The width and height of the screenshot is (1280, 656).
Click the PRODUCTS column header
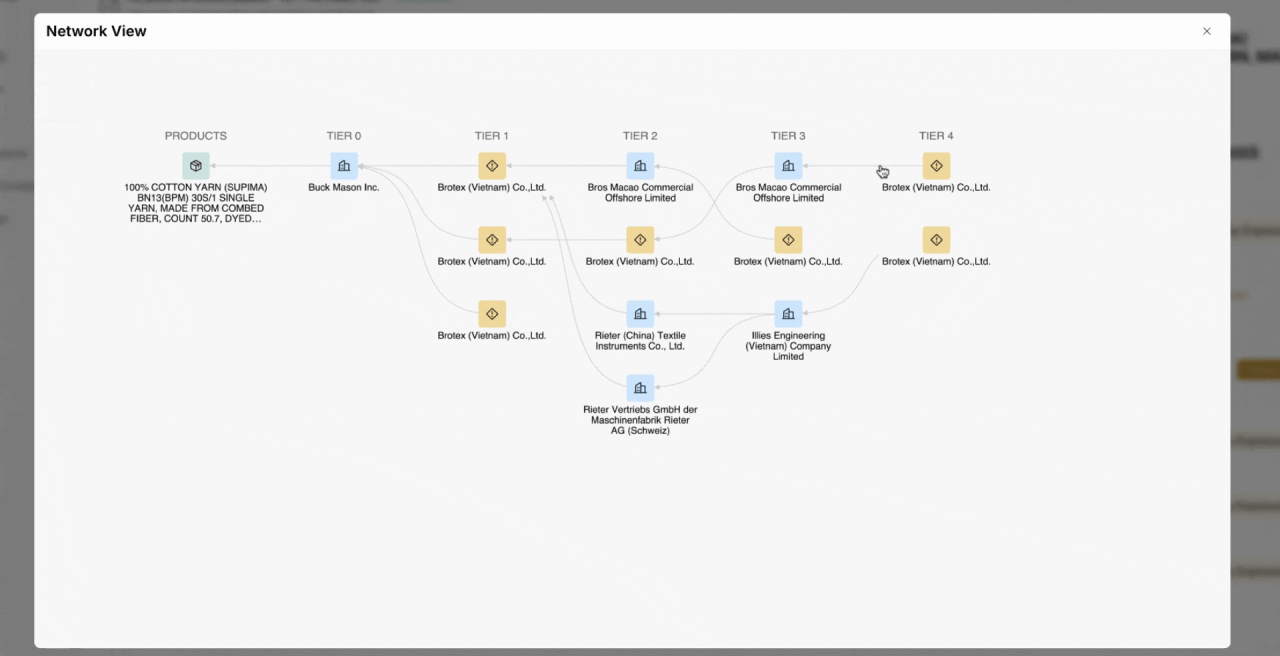(x=196, y=136)
